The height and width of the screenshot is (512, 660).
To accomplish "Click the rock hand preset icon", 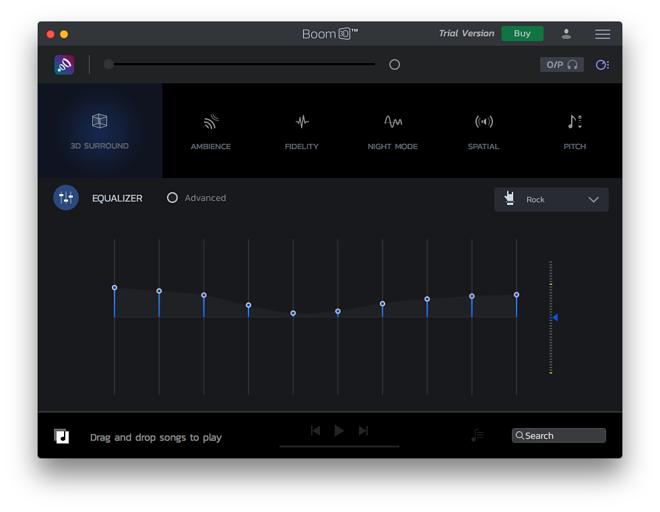I will [x=509, y=198].
